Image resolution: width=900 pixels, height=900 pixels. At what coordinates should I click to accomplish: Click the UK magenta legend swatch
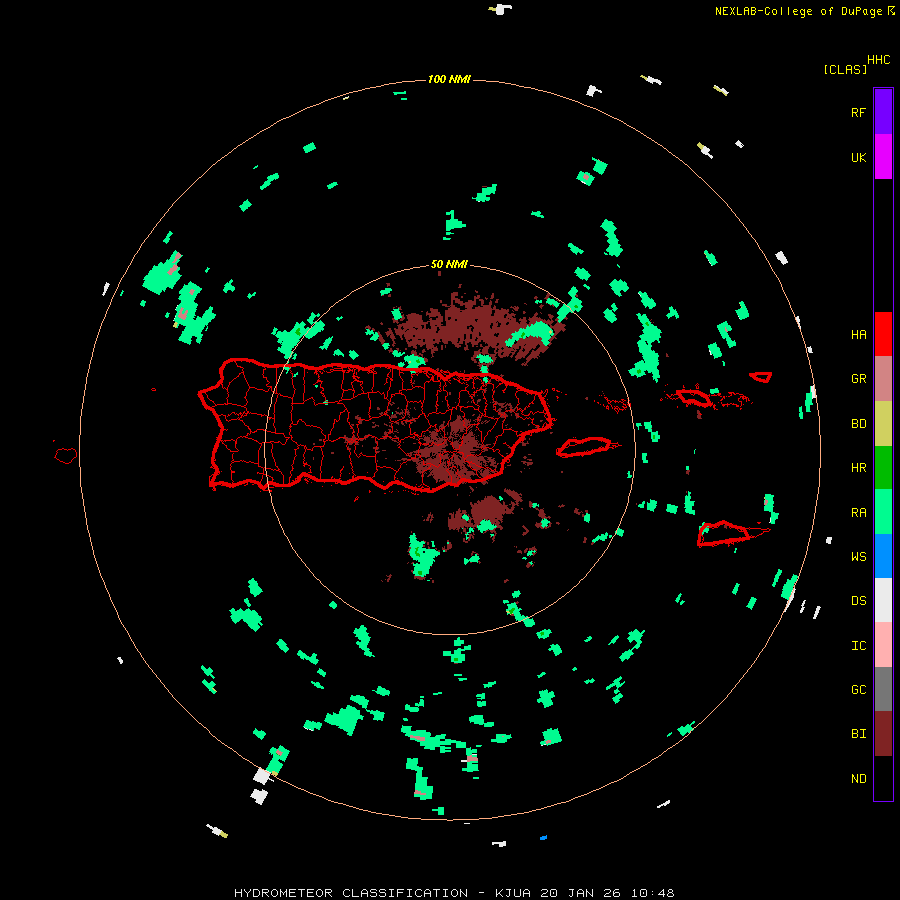(883, 157)
